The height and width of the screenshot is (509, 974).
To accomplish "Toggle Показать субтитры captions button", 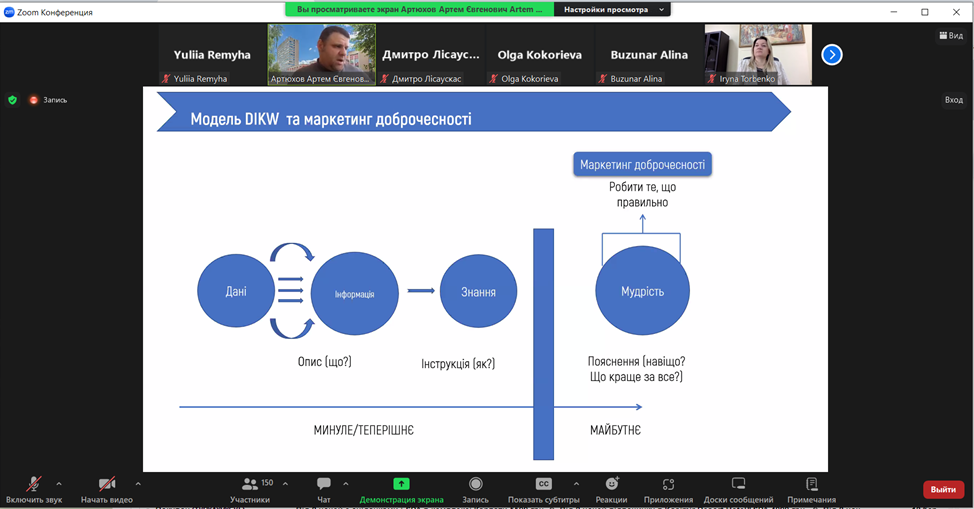I will click(543, 489).
